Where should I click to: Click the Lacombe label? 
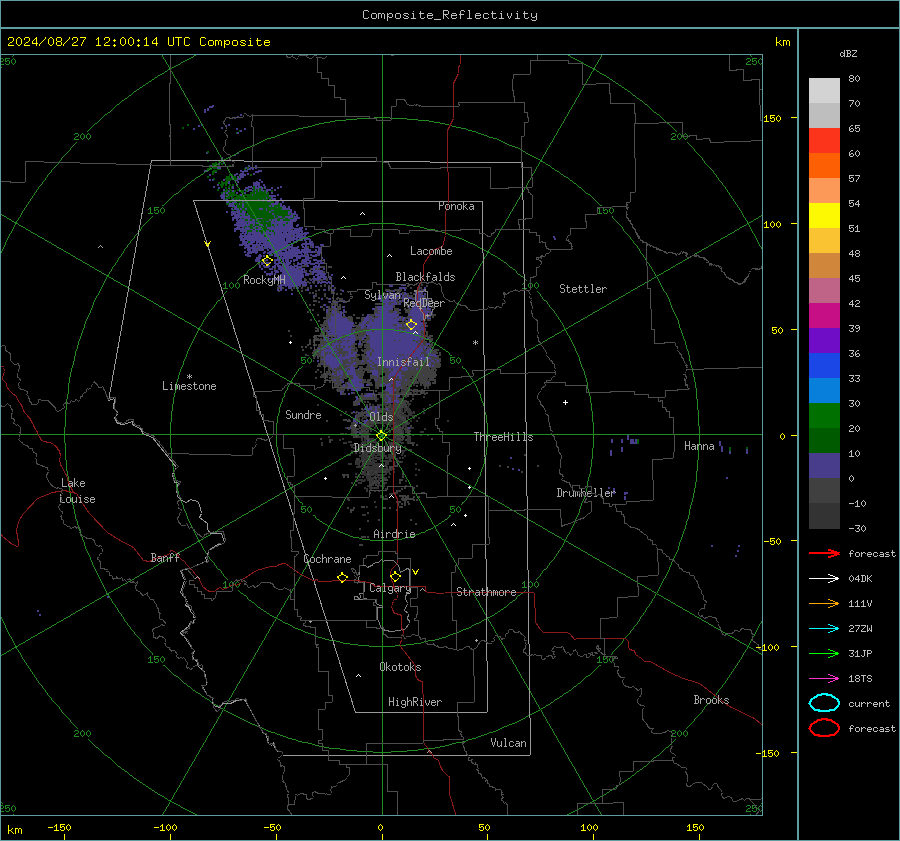[431, 251]
